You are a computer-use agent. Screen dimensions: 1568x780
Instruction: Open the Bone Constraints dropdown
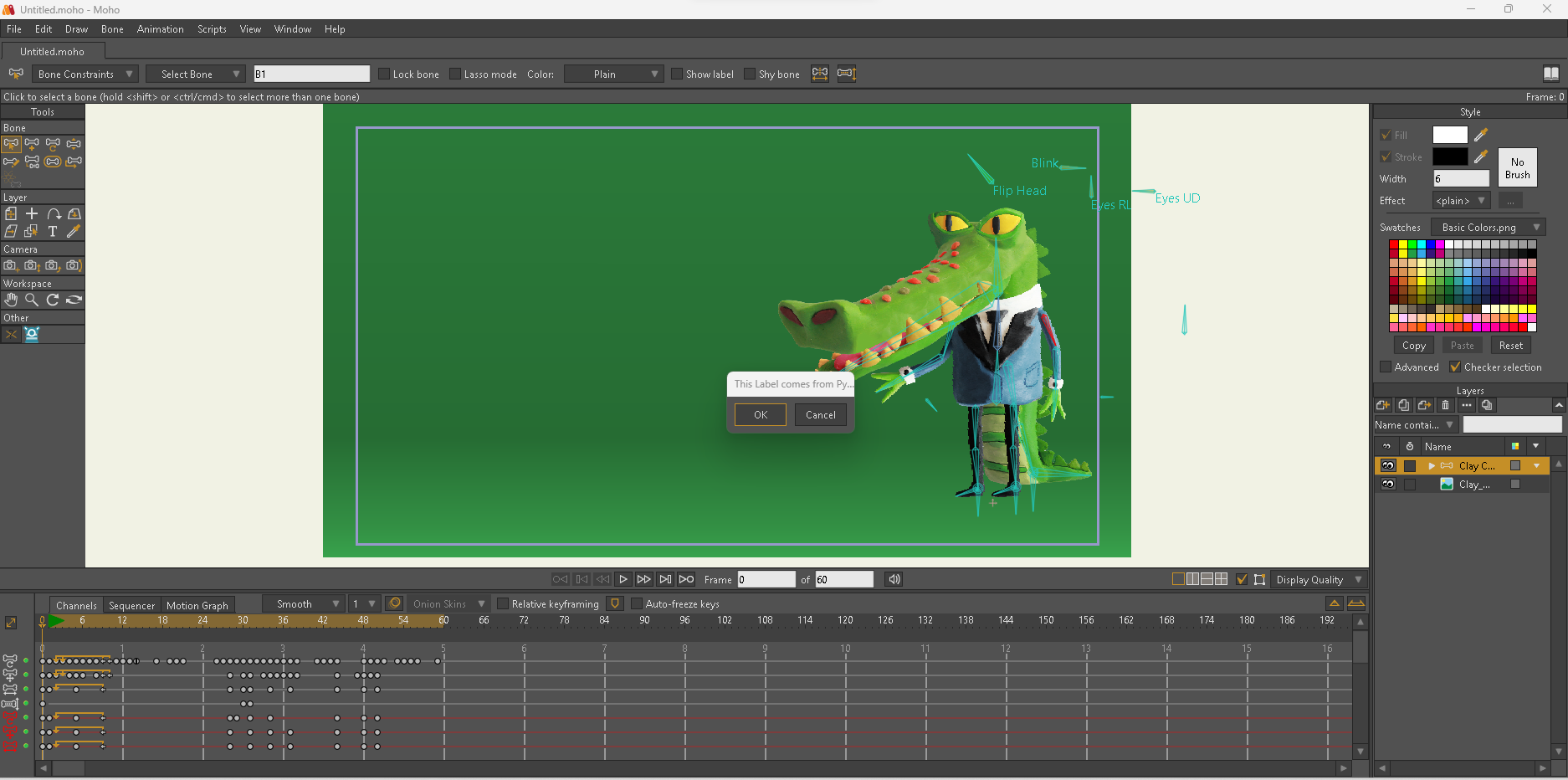tap(85, 74)
